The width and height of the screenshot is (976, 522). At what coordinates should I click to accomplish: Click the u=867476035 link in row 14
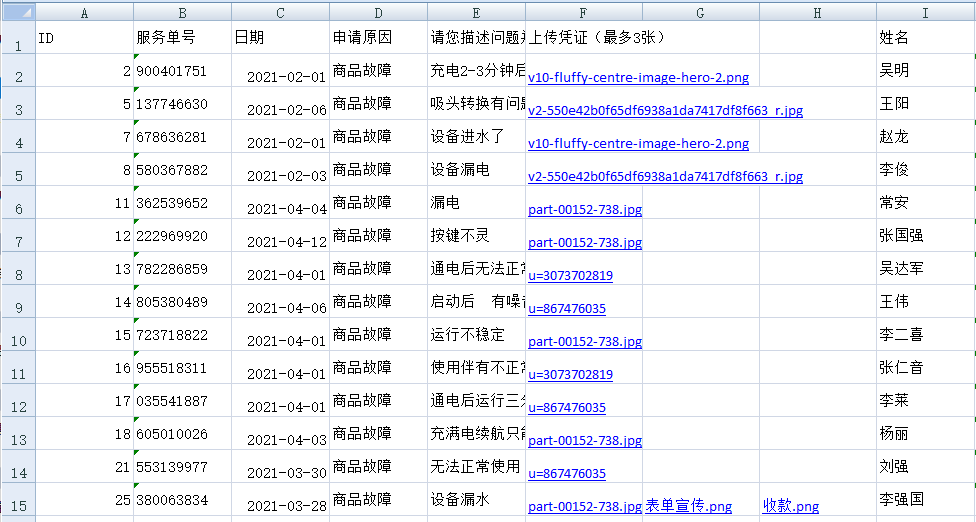pyautogui.click(x=566, y=473)
